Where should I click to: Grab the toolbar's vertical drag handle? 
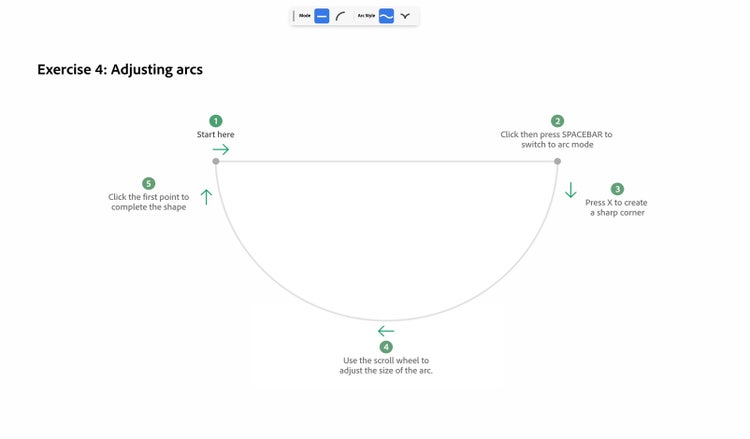tap(294, 16)
